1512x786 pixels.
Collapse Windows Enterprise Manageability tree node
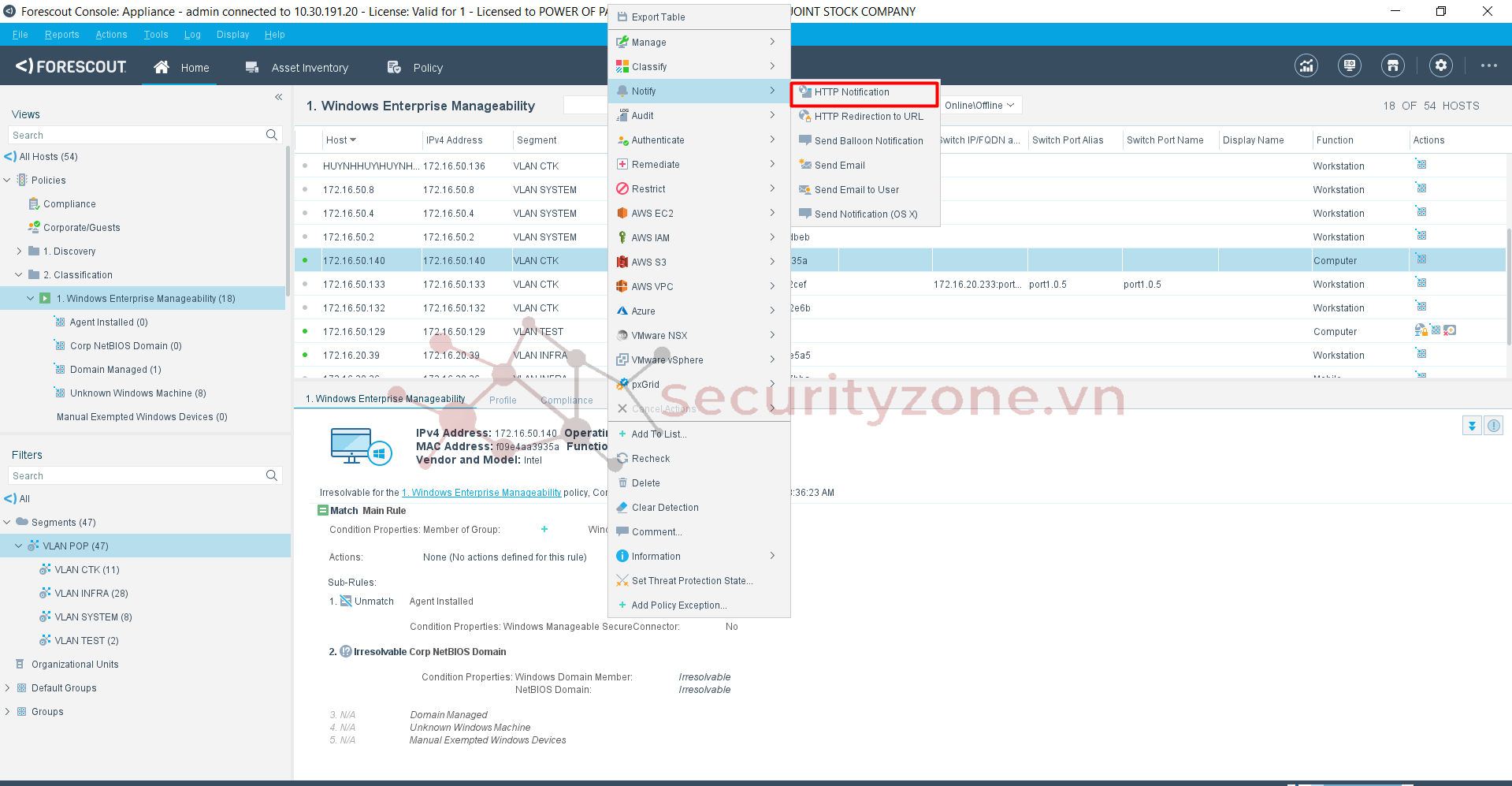click(31, 299)
